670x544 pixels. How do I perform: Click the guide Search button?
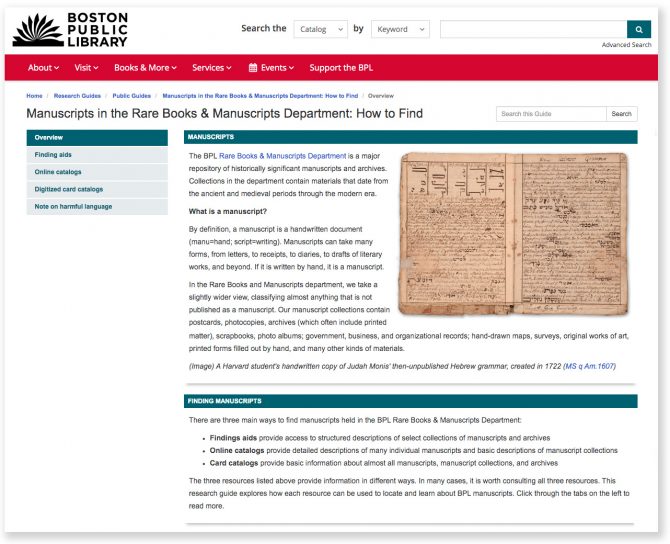[622, 114]
